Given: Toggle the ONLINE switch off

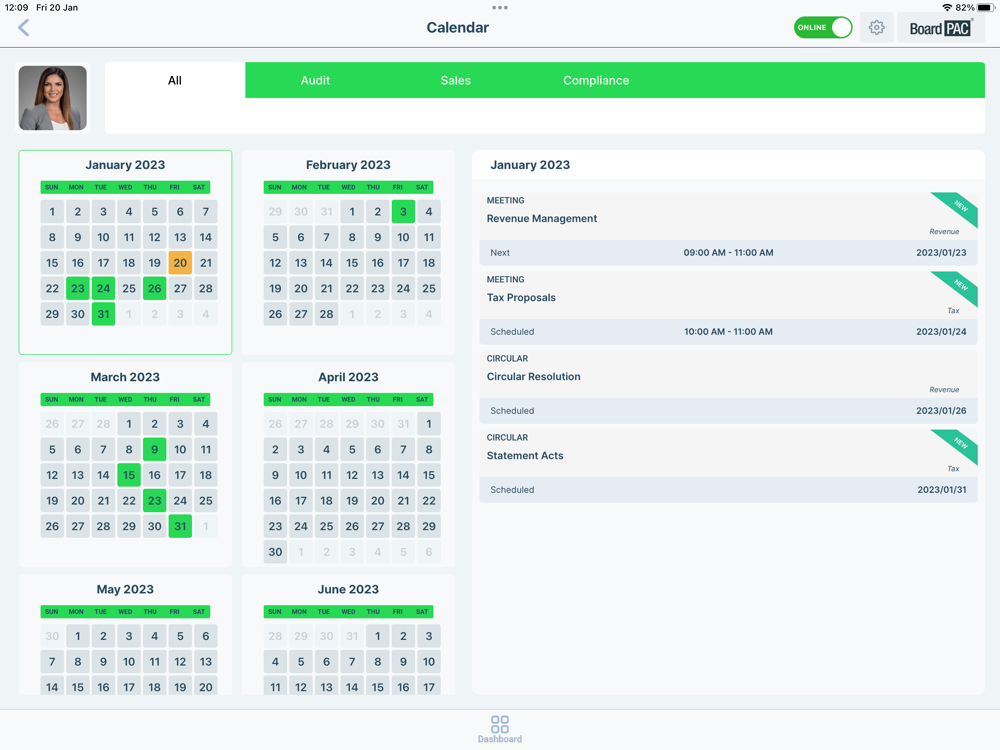Looking at the screenshot, I should [x=823, y=27].
